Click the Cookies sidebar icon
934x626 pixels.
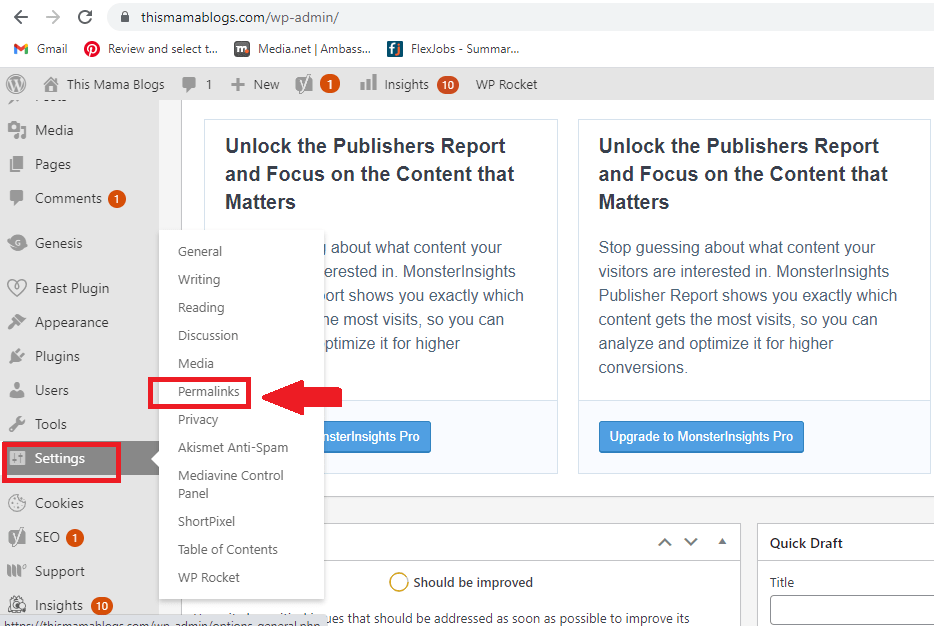click(x=17, y=503)
